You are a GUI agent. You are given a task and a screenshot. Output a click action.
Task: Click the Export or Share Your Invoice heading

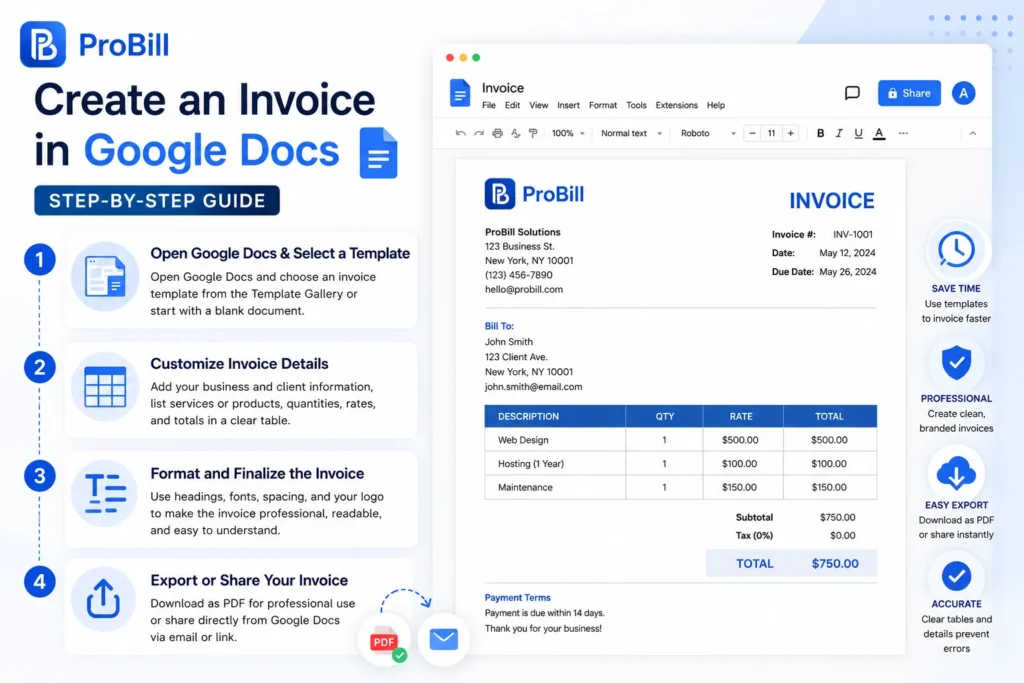[x=249, y=580]
